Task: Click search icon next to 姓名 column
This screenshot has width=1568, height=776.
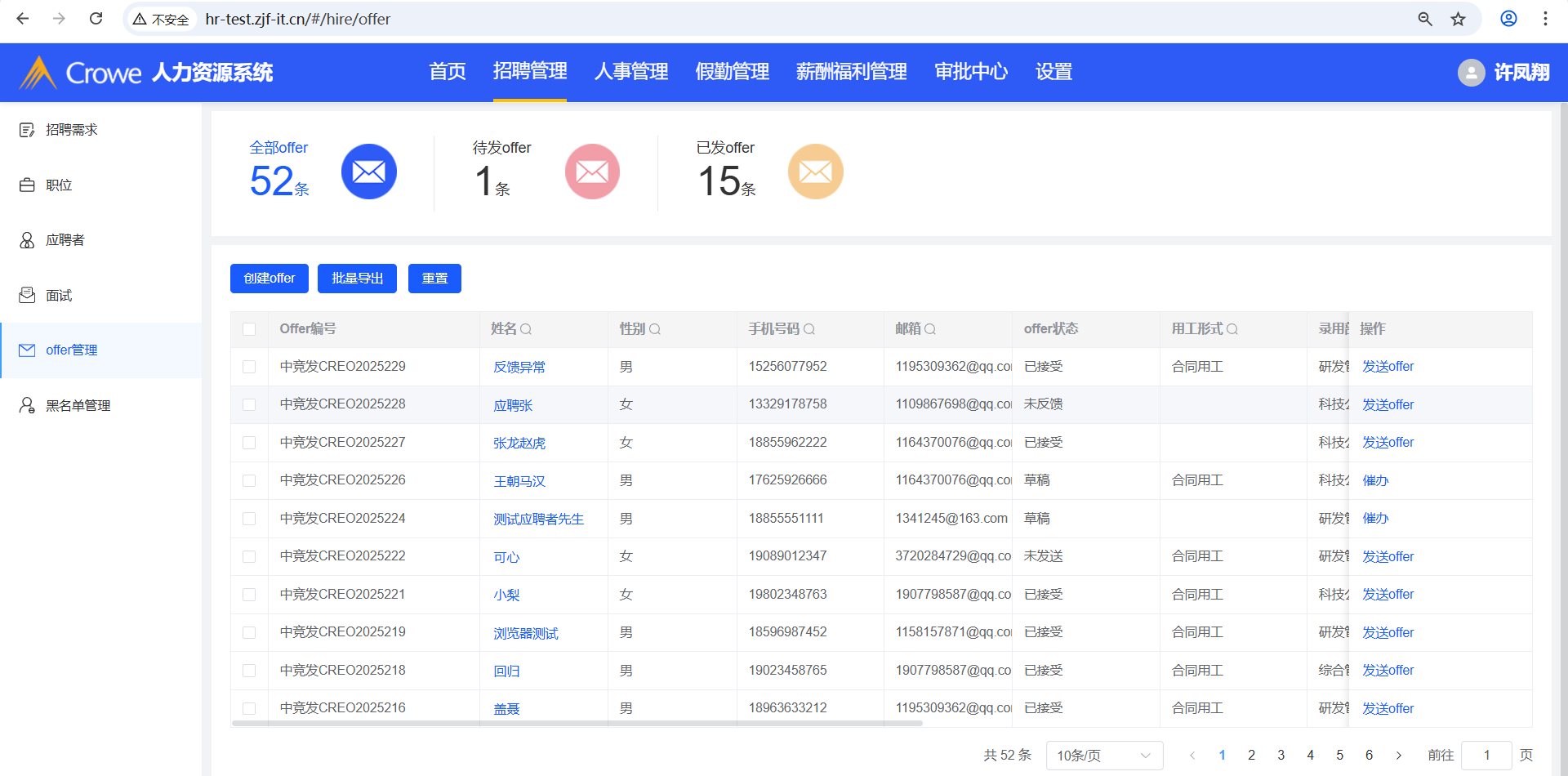Action: tap(526, 329)
